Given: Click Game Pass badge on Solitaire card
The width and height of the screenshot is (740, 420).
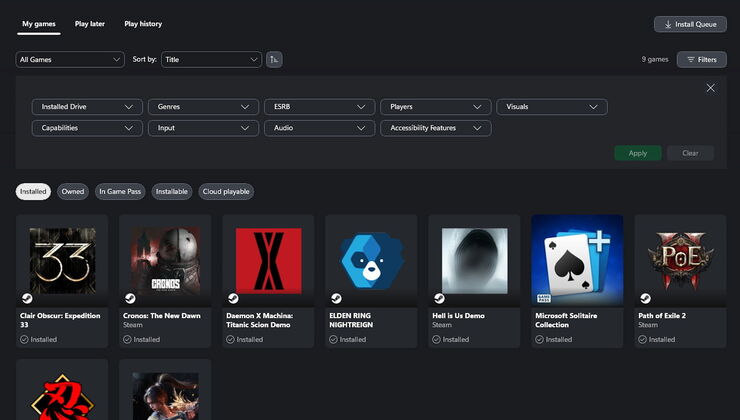Looking at the screenshot, I should (x=544, y=298).
